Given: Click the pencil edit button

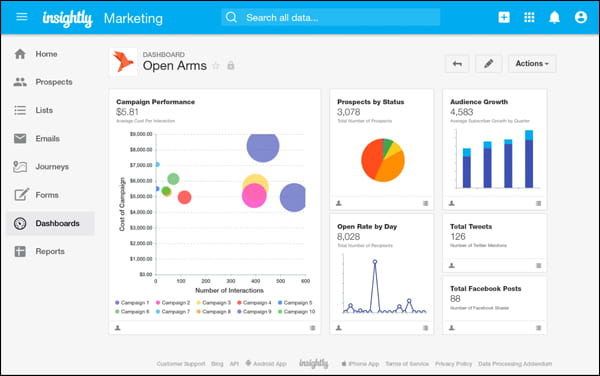Looking at the screenshot, I should (x=488, y=63).
